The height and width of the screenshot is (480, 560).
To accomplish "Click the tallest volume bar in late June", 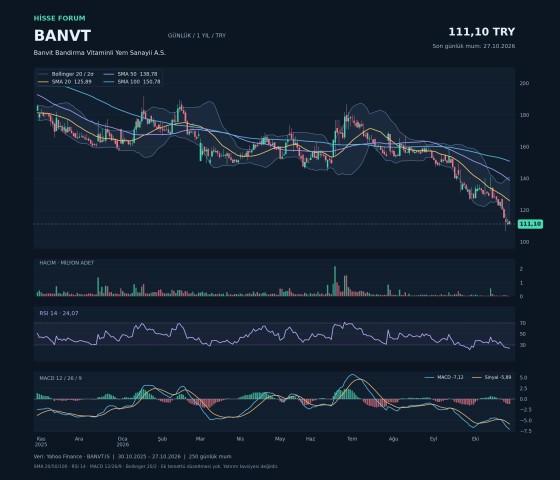I will tap(335, 281).
